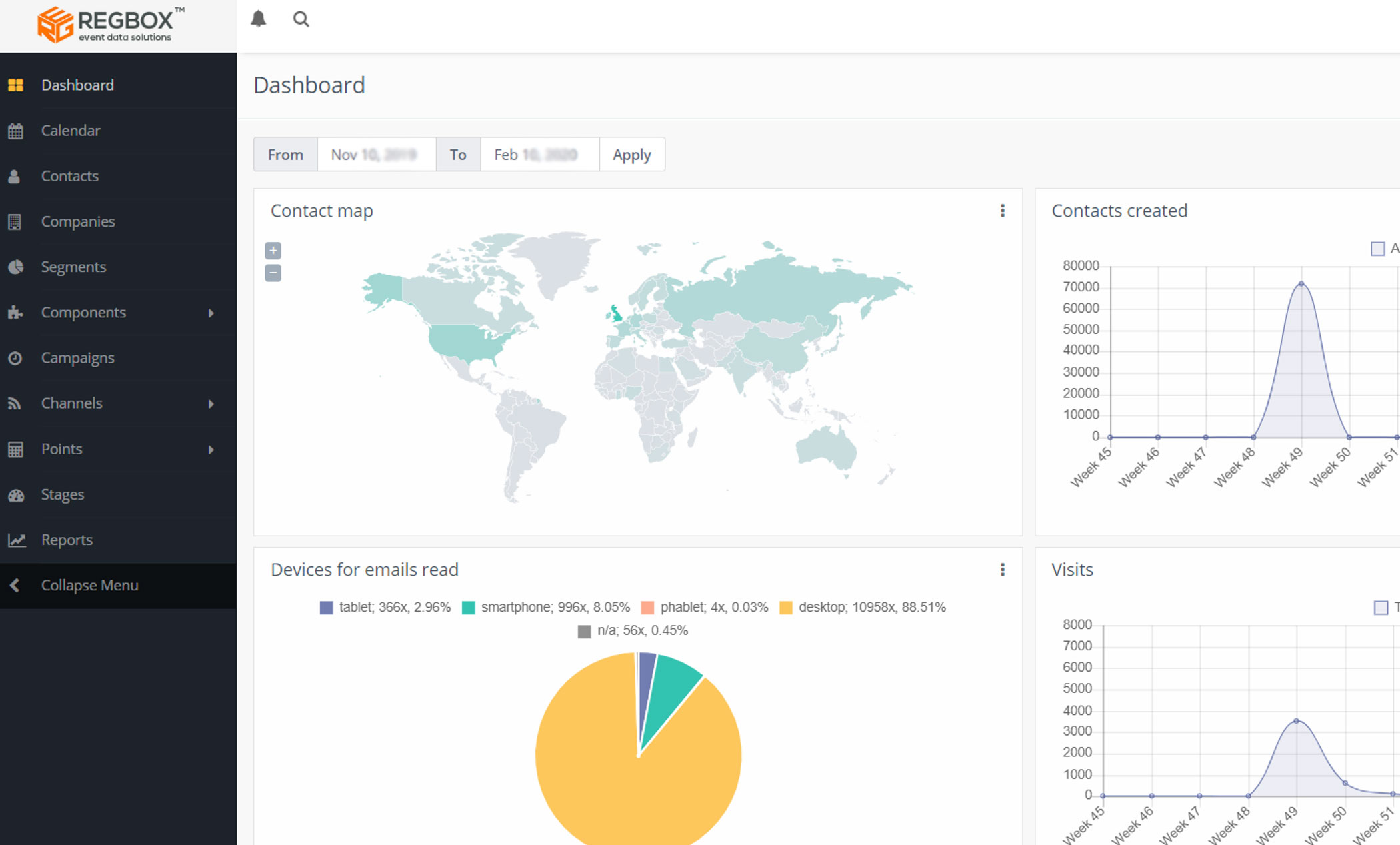This screenshot has width=1400, height=845.
Task: Click Week 49 peak point in Visits chart
Action: [x=1297, y=721]
